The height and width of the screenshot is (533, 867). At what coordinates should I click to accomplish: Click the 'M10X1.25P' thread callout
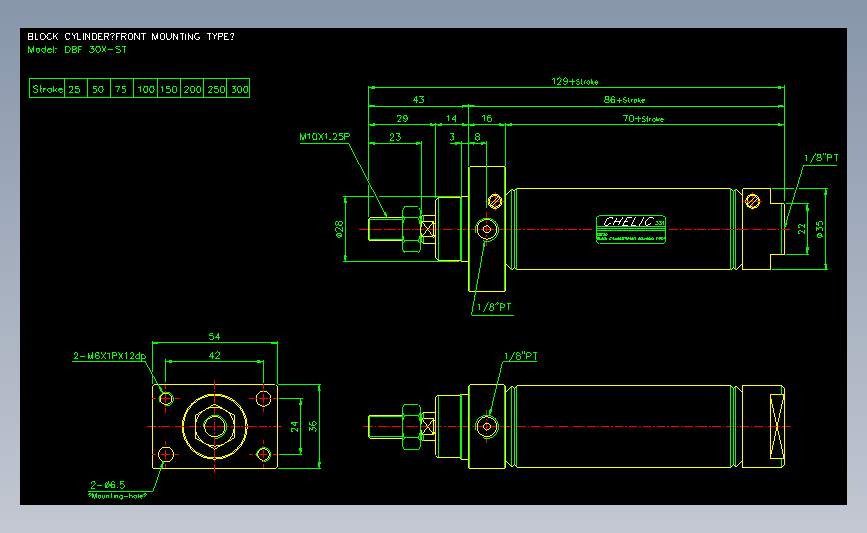point(325,137)
